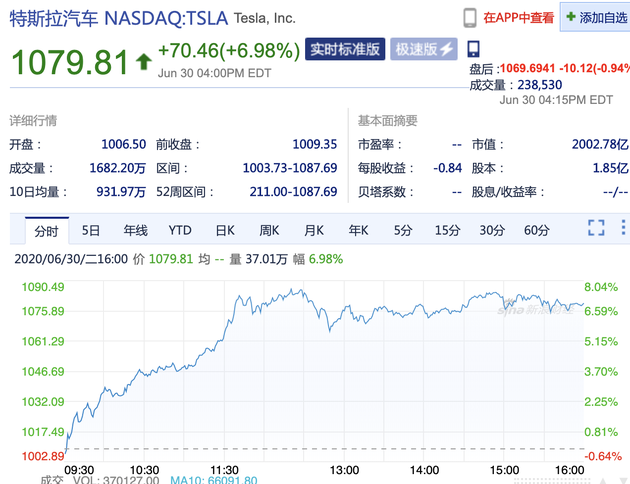Click the mobile device icon above 盘后

pyautogui.click(x=473, y=49)
